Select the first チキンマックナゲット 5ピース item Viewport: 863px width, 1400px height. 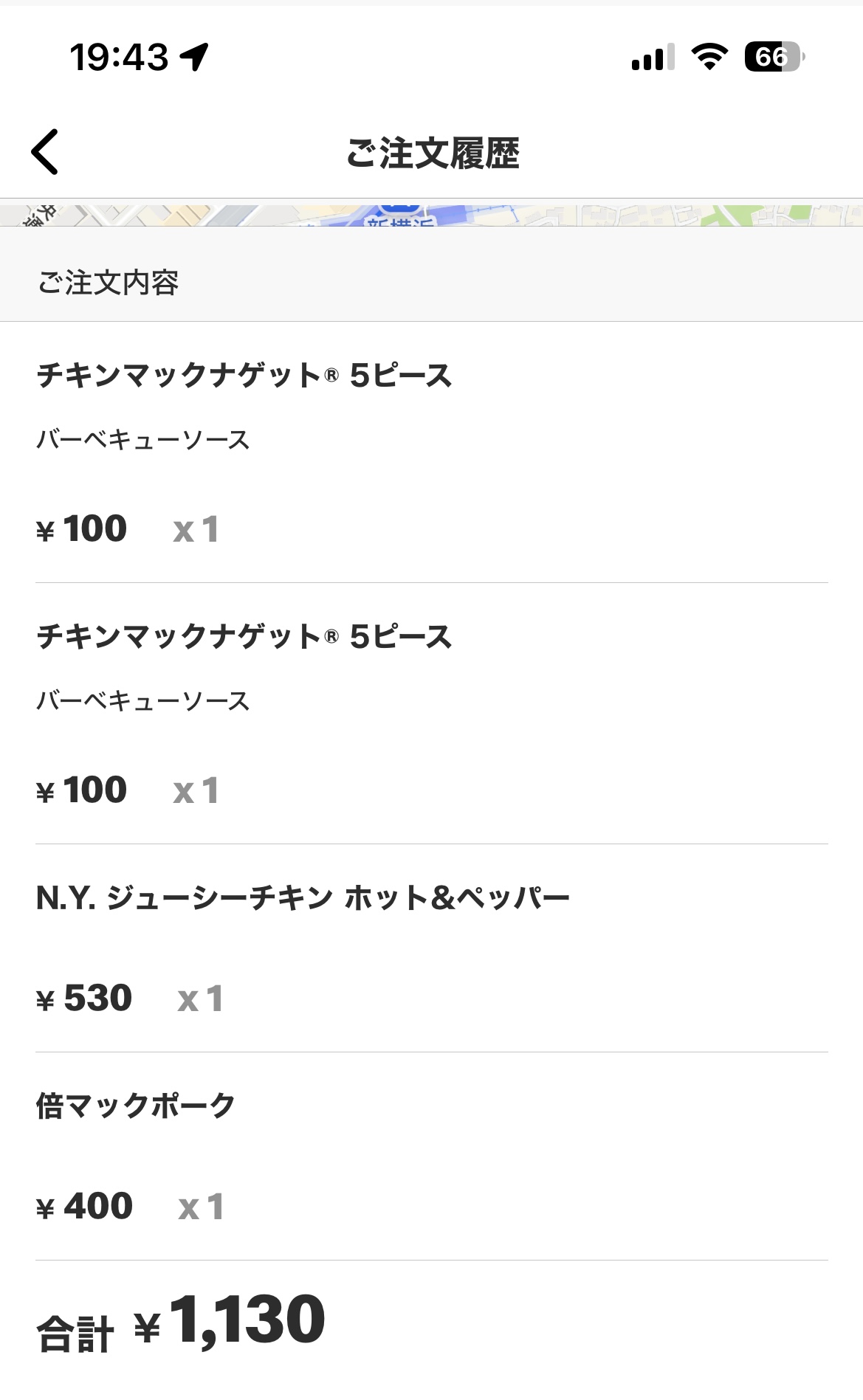click(x=244, y=376)
